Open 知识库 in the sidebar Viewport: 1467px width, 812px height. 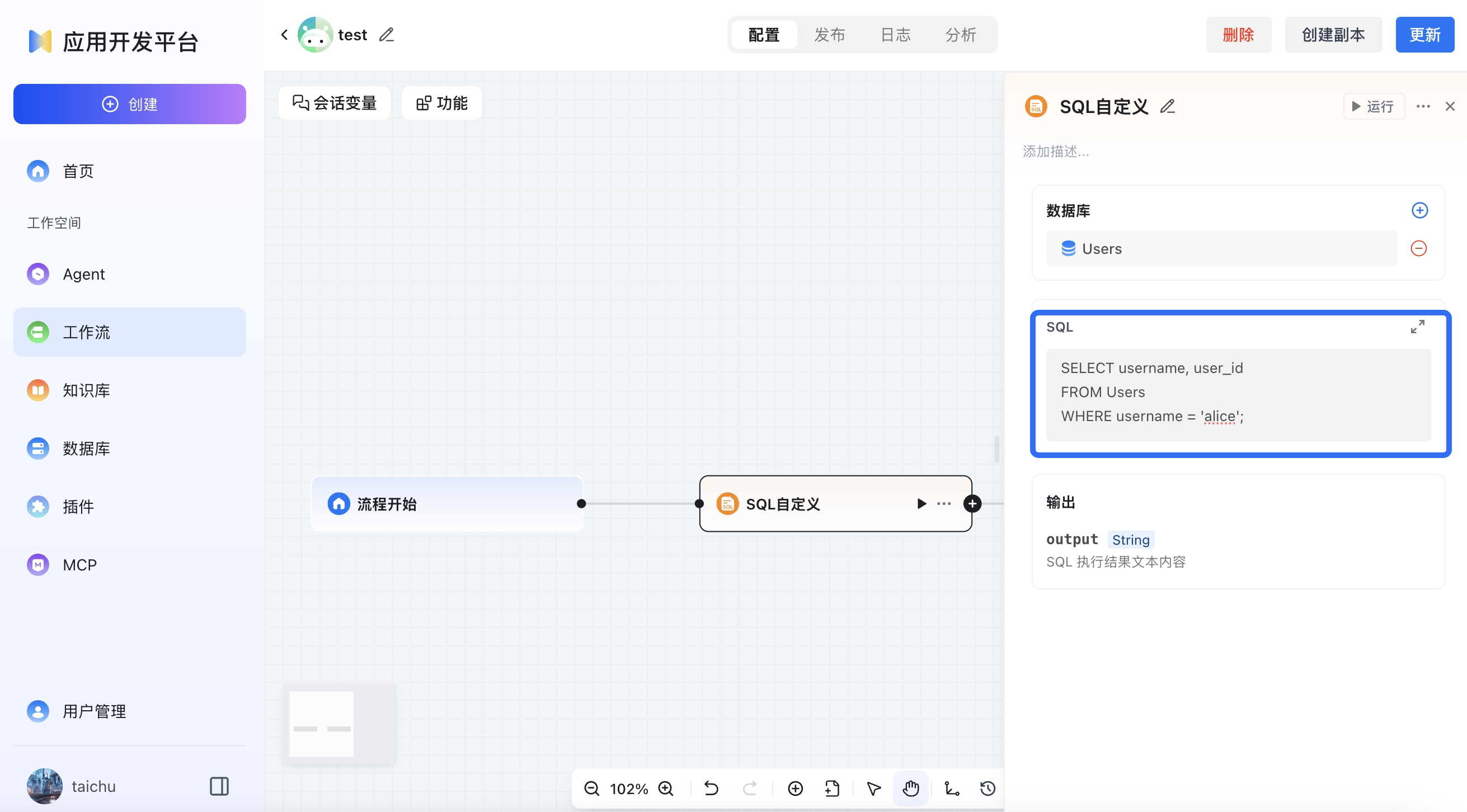[x=87, y=390]
